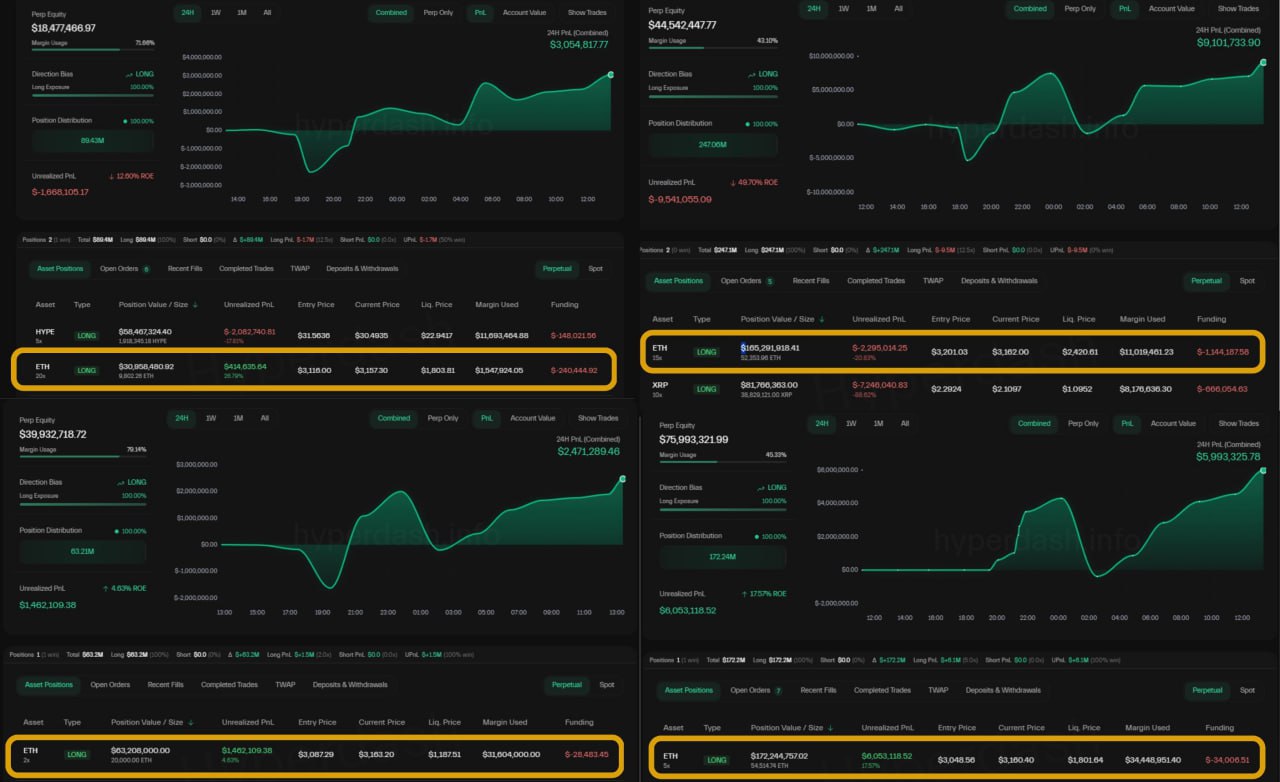Toggle Show Trades in the $18,477,466.97 panel
The height and width of the screenshot is (782, 1280).
coord(586,12)
